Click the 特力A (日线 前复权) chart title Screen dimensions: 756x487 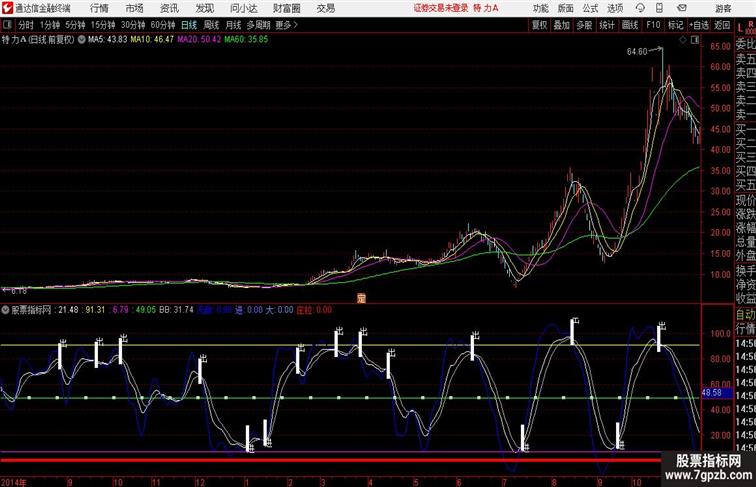pos(38,40)
